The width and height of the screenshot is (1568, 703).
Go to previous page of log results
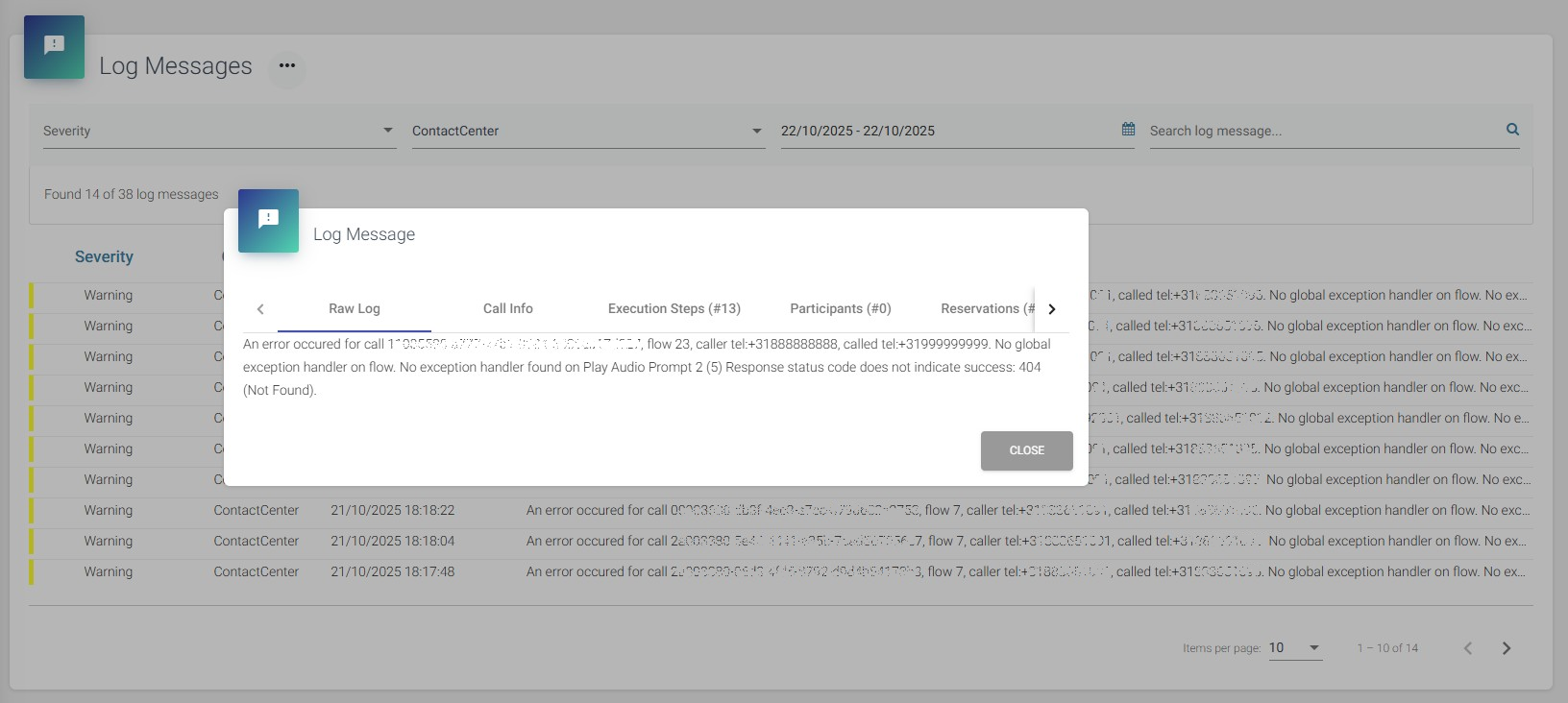coord(1467,648)
